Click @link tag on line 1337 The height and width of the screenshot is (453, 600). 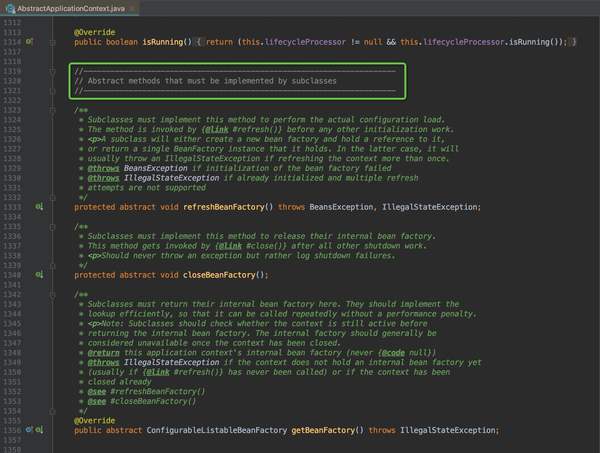[x=230, y=246]
